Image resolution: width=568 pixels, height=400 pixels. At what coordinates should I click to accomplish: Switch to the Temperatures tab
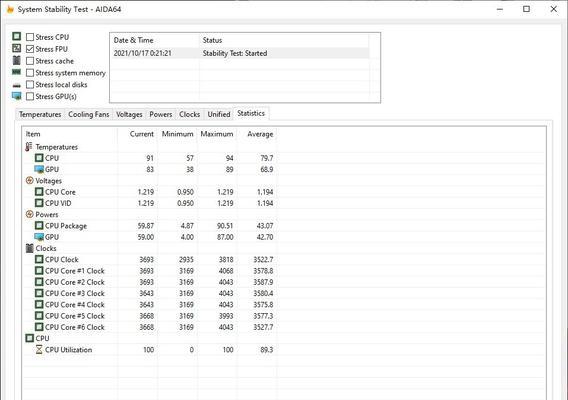40,114
